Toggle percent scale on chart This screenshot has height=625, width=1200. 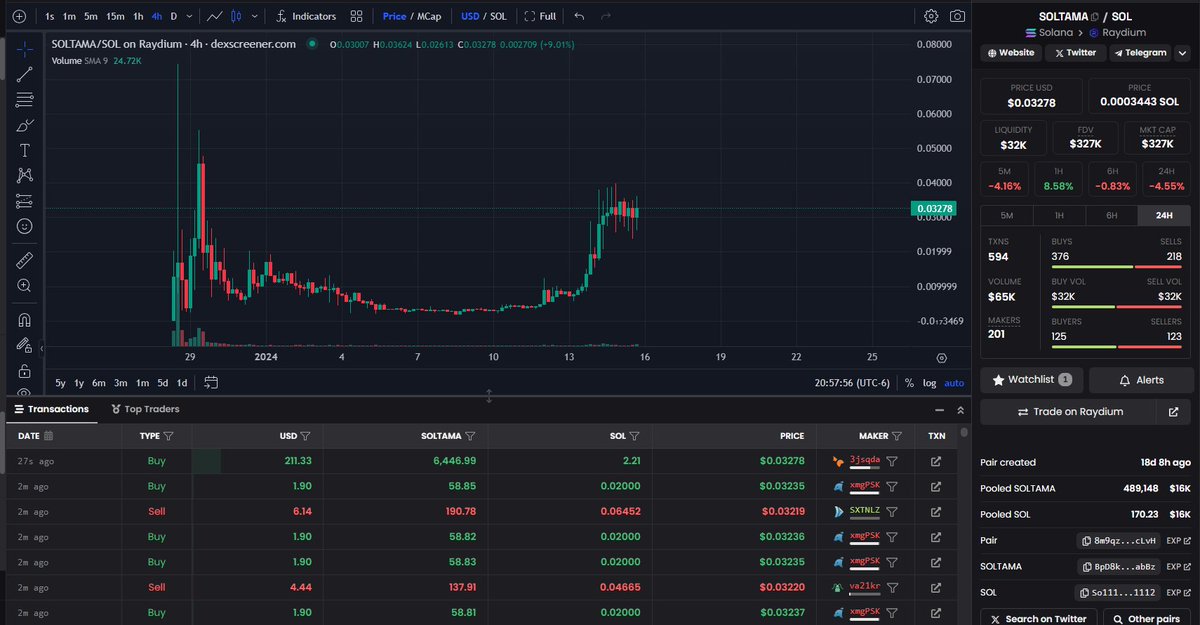tap(909, 382)
